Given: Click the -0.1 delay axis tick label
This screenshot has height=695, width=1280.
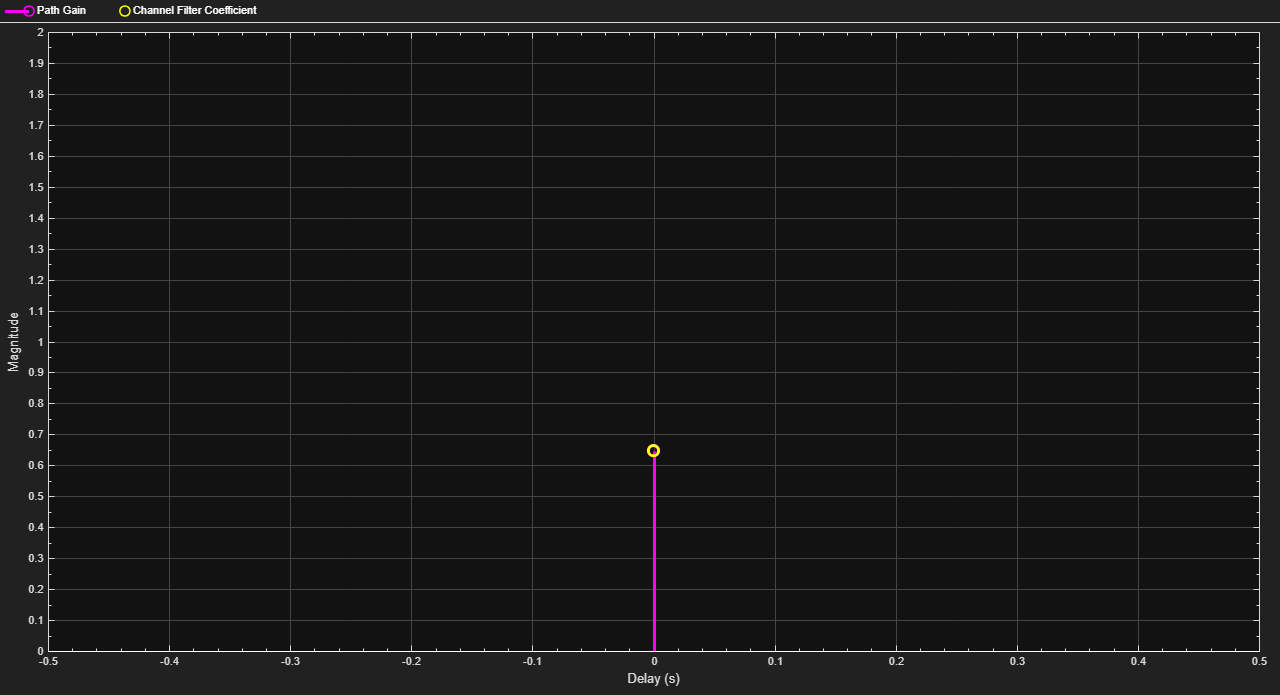Looking at the screenshot, I should pyautogui.click(x=532, y=661).
